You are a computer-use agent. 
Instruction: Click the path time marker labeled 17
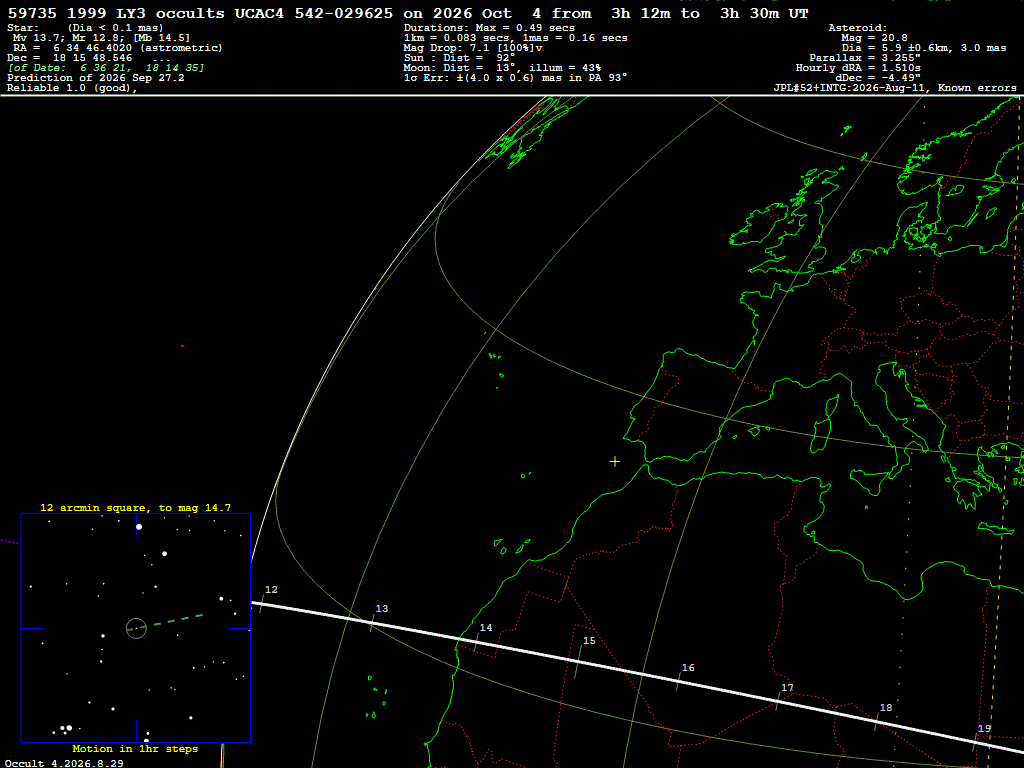[779, 699]
